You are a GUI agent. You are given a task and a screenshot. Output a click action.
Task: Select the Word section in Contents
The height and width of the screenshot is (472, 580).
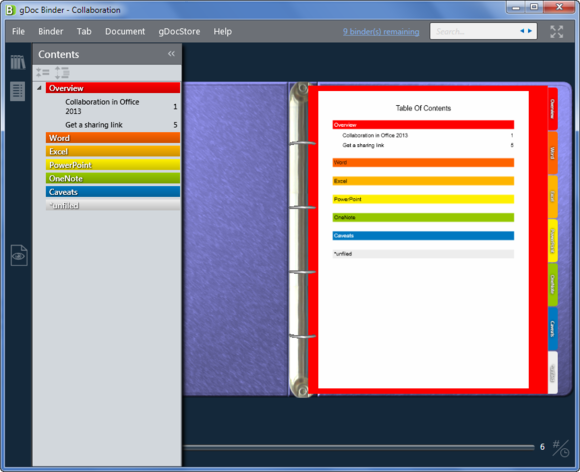(x=113, y=138)
